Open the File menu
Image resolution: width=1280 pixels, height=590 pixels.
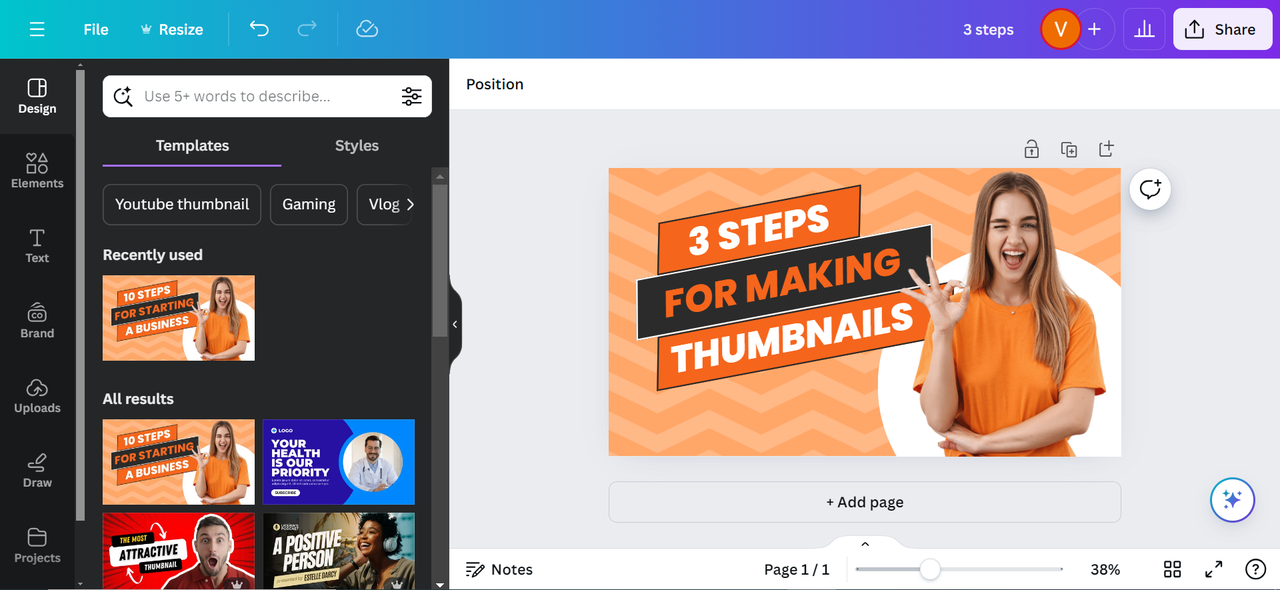pyautogui.click(x=96, y=29)
